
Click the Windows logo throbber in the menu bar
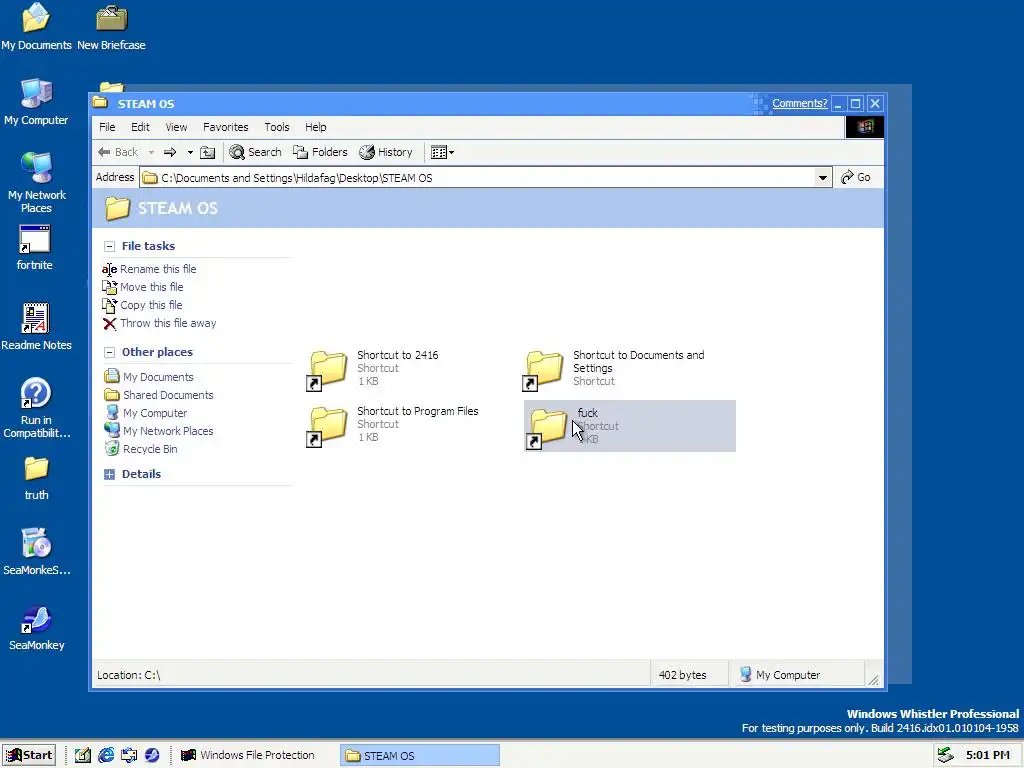point(865,127)
